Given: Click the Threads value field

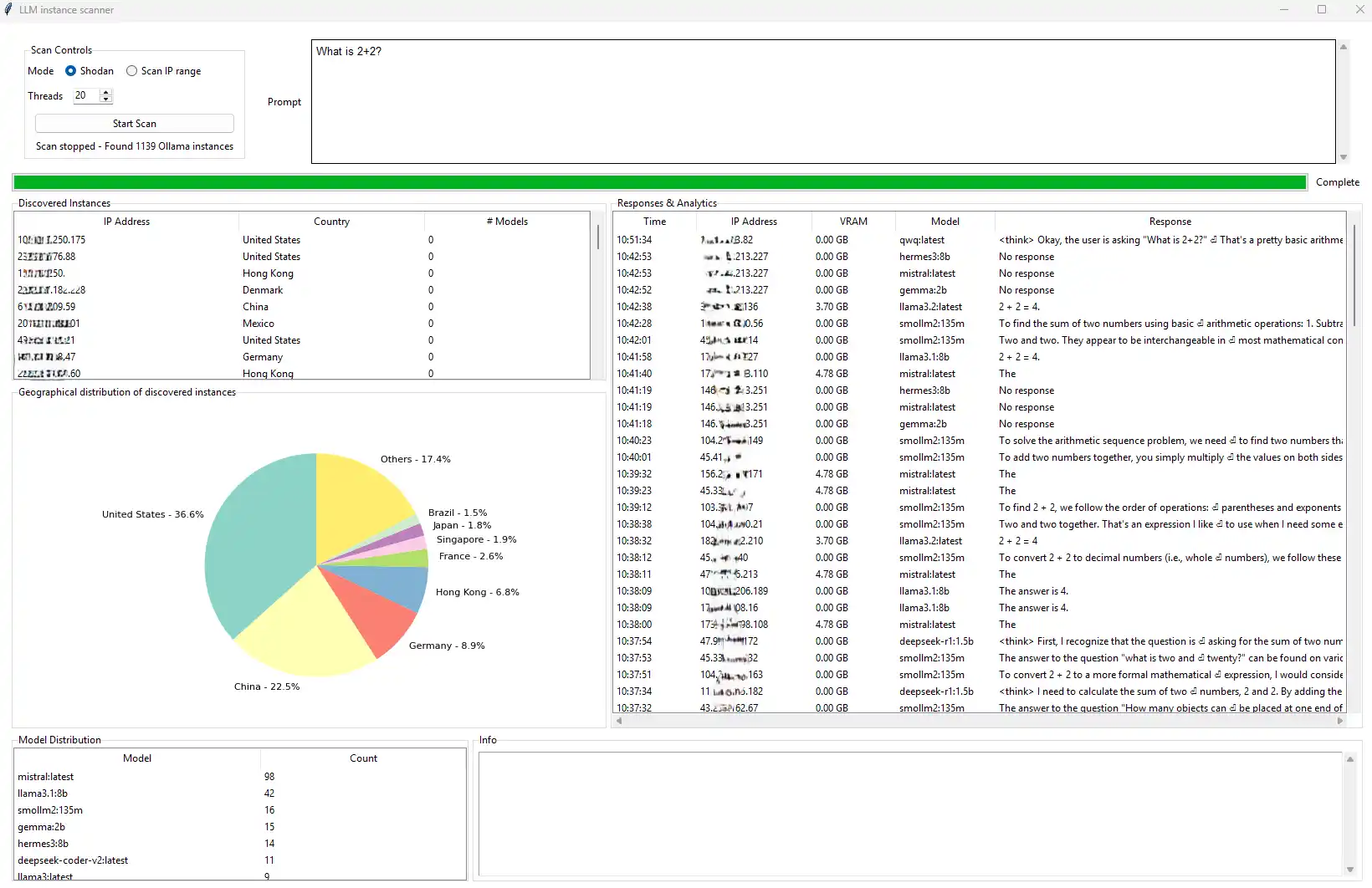Looking at the screenshot, I should click(x=84, y=95).
